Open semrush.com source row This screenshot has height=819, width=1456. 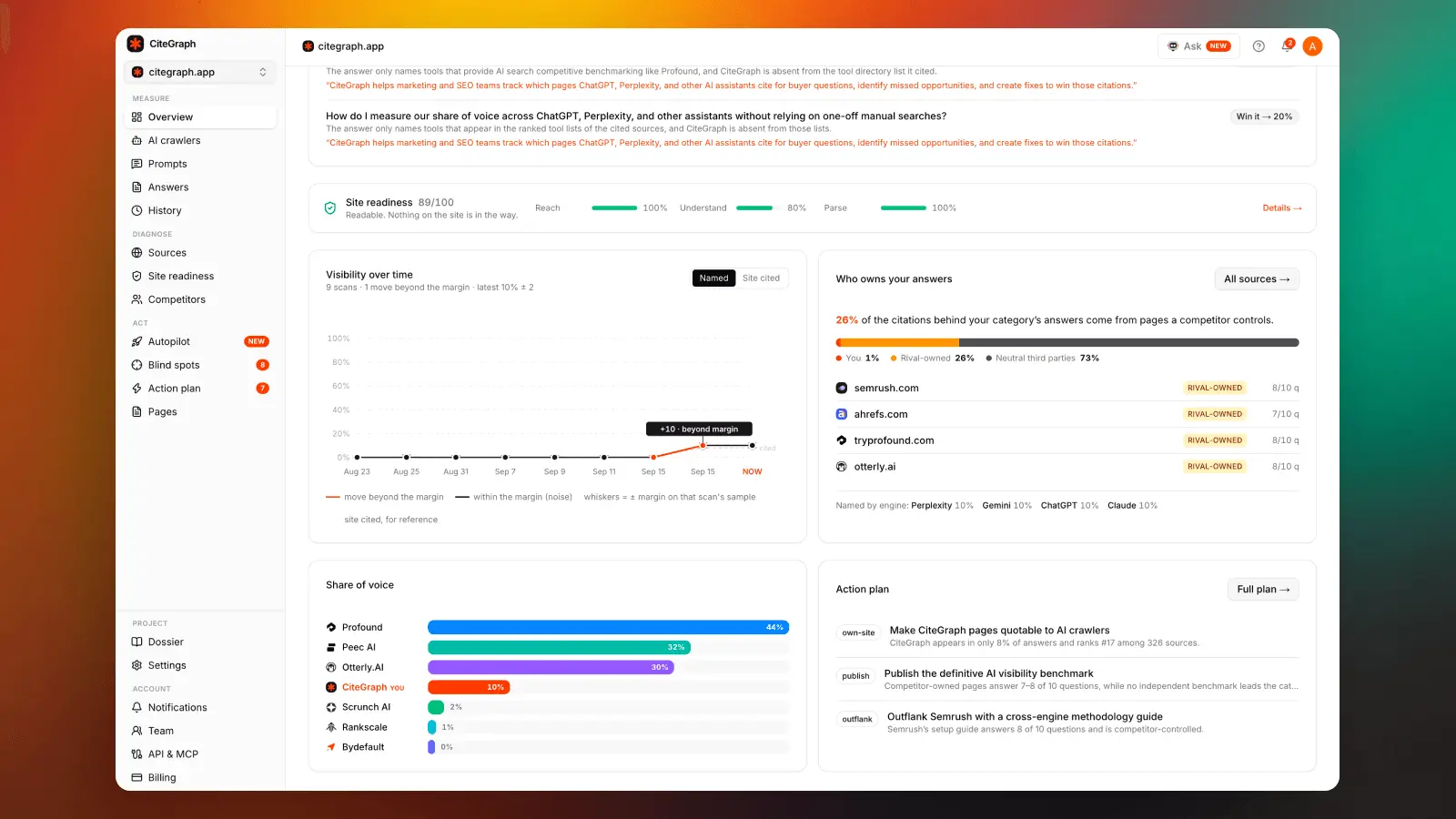click(x=1067, y=388)
